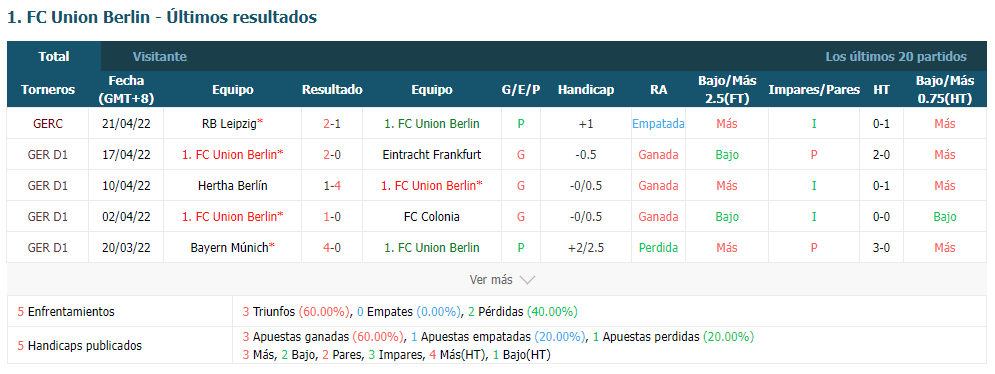Screen dimensions: 995x374
Task: Open the FC Colonia team link
Action: tap(432, 217)
